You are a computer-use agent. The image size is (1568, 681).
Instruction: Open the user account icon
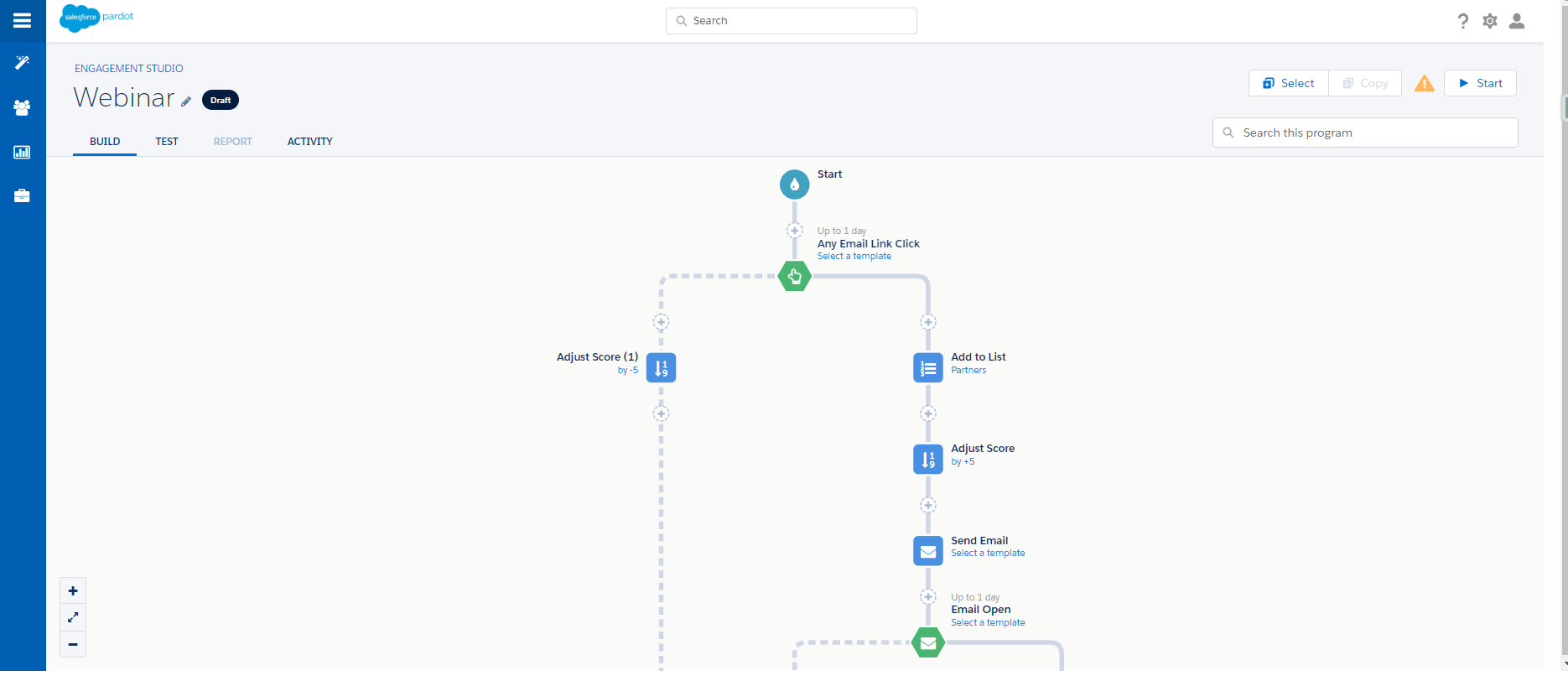tap(1517, 21)
